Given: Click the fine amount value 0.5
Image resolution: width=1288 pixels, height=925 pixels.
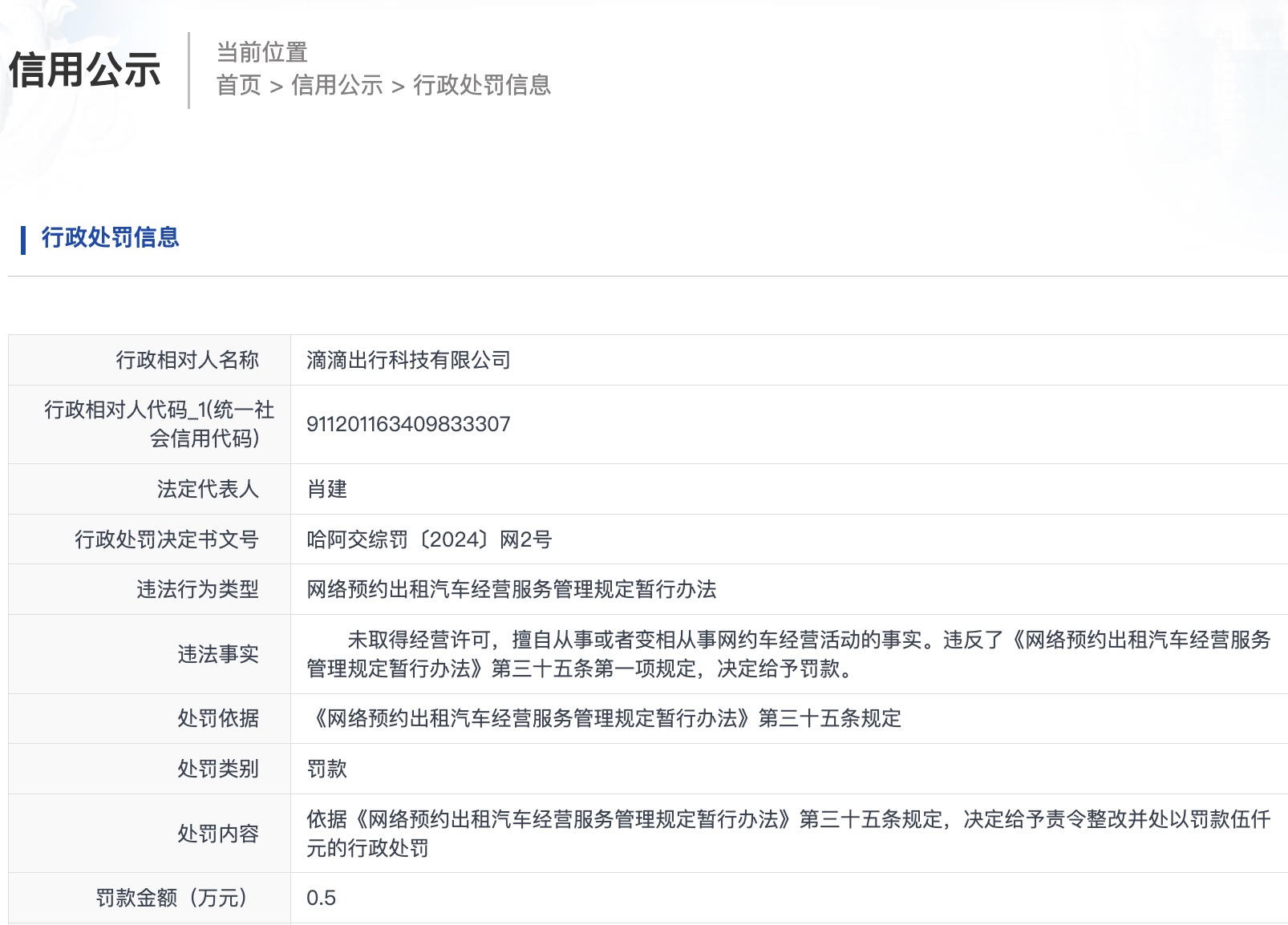Looking at the screenshot, I should click(x=321, y=898).
